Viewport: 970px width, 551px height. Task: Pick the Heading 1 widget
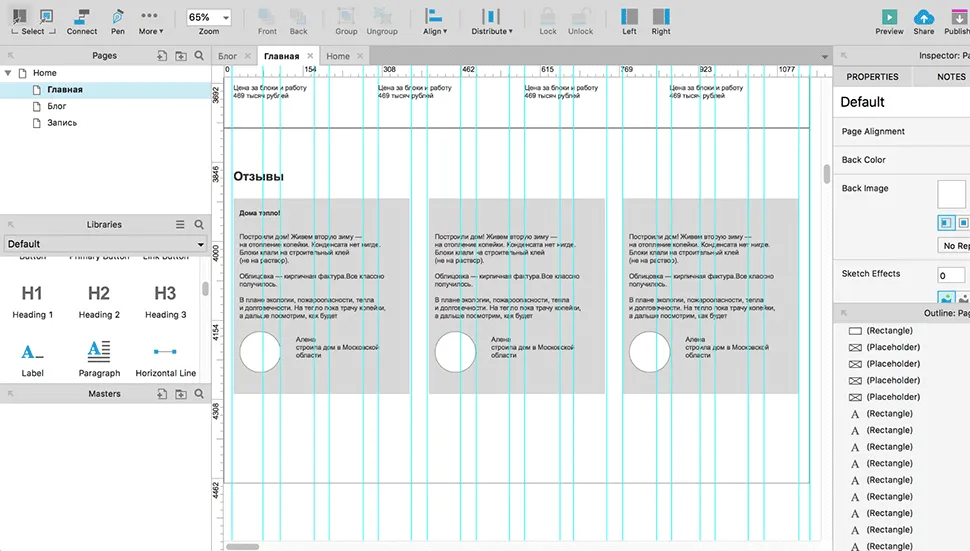pos(32,300)
